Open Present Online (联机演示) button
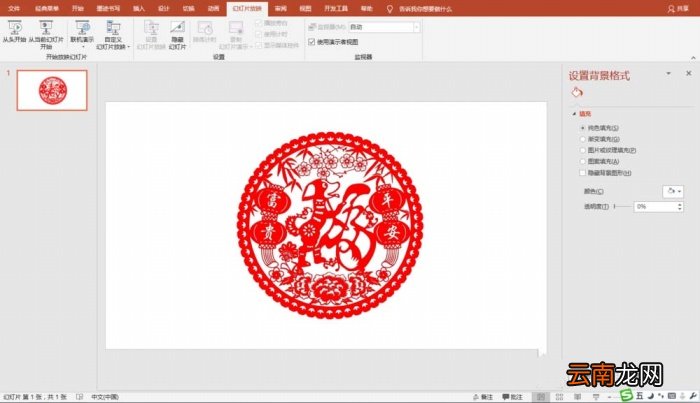 [x=82, y=34]
